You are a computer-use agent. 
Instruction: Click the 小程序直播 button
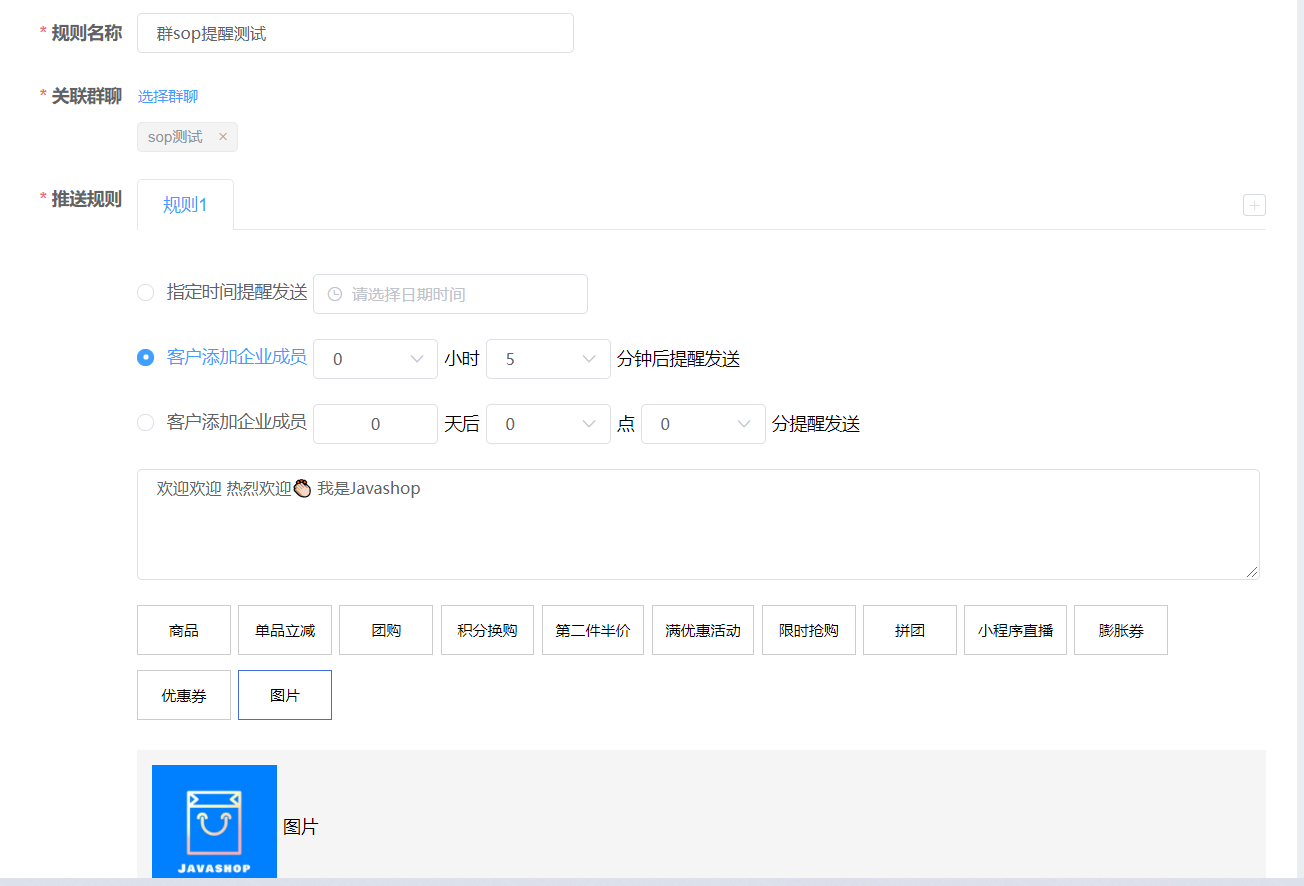click(1015, 630)
